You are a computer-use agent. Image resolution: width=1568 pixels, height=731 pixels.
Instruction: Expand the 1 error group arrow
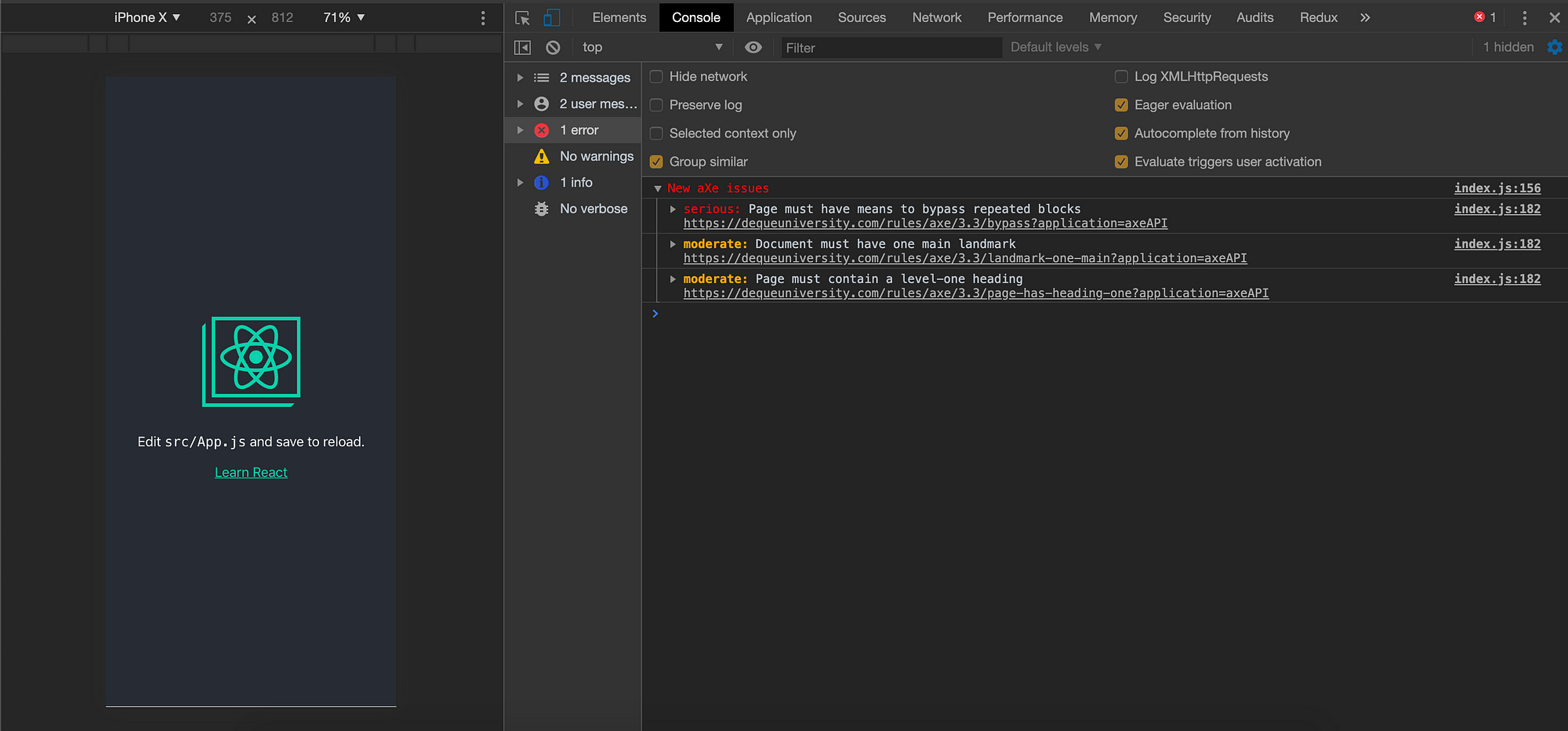520,130
